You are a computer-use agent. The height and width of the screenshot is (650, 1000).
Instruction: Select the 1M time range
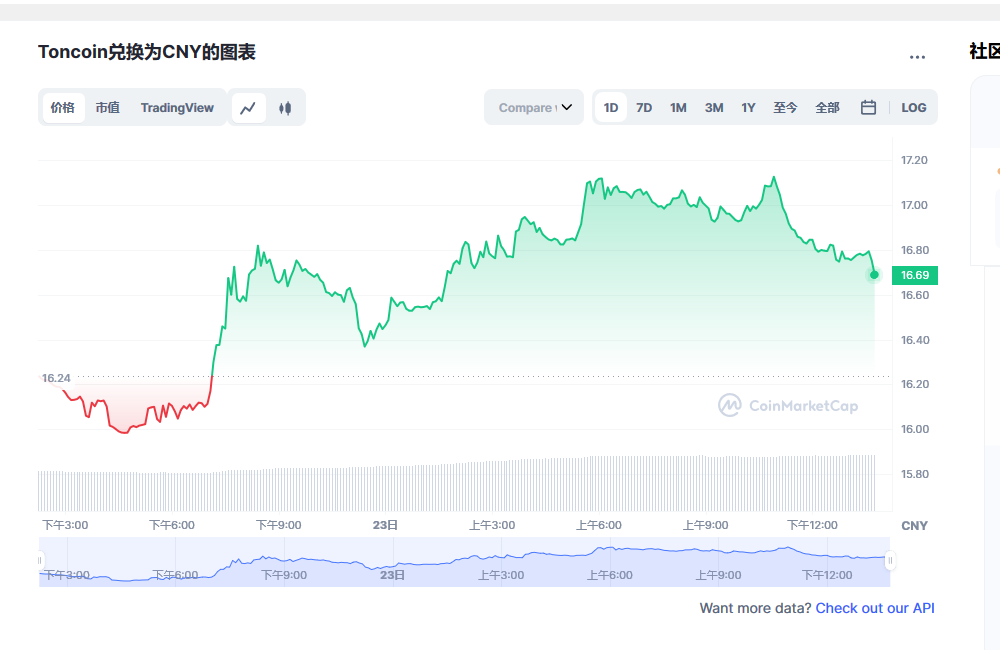[678, 108]
